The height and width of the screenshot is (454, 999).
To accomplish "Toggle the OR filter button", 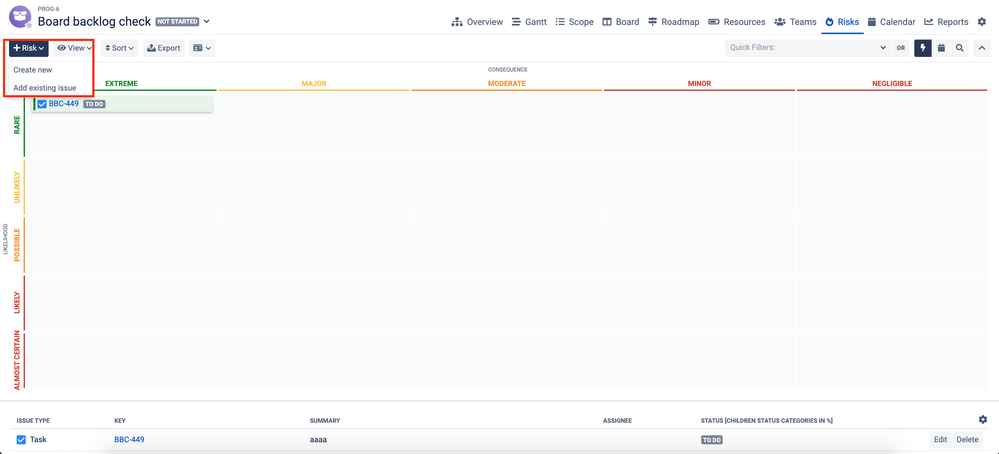I will point(901,48).
